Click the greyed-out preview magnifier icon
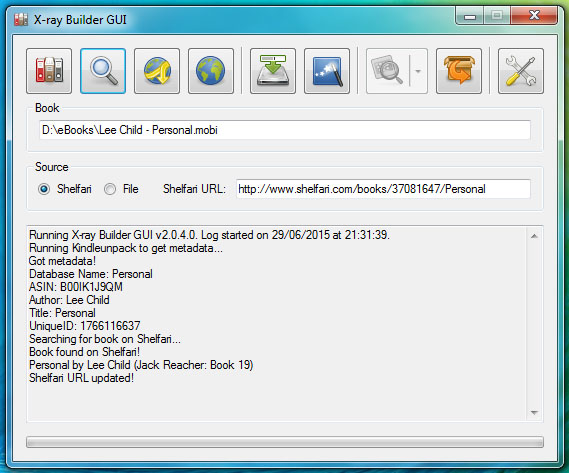This screenshot has width=569, height=473. (x=387, y=71)
